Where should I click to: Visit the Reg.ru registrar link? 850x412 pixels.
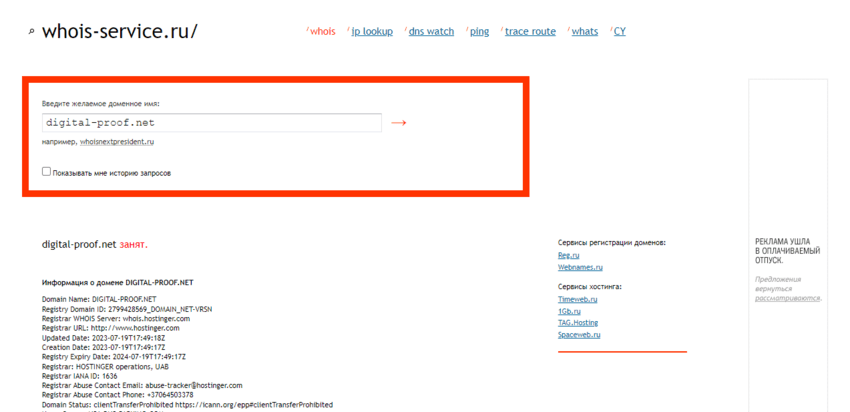(568, 255)
